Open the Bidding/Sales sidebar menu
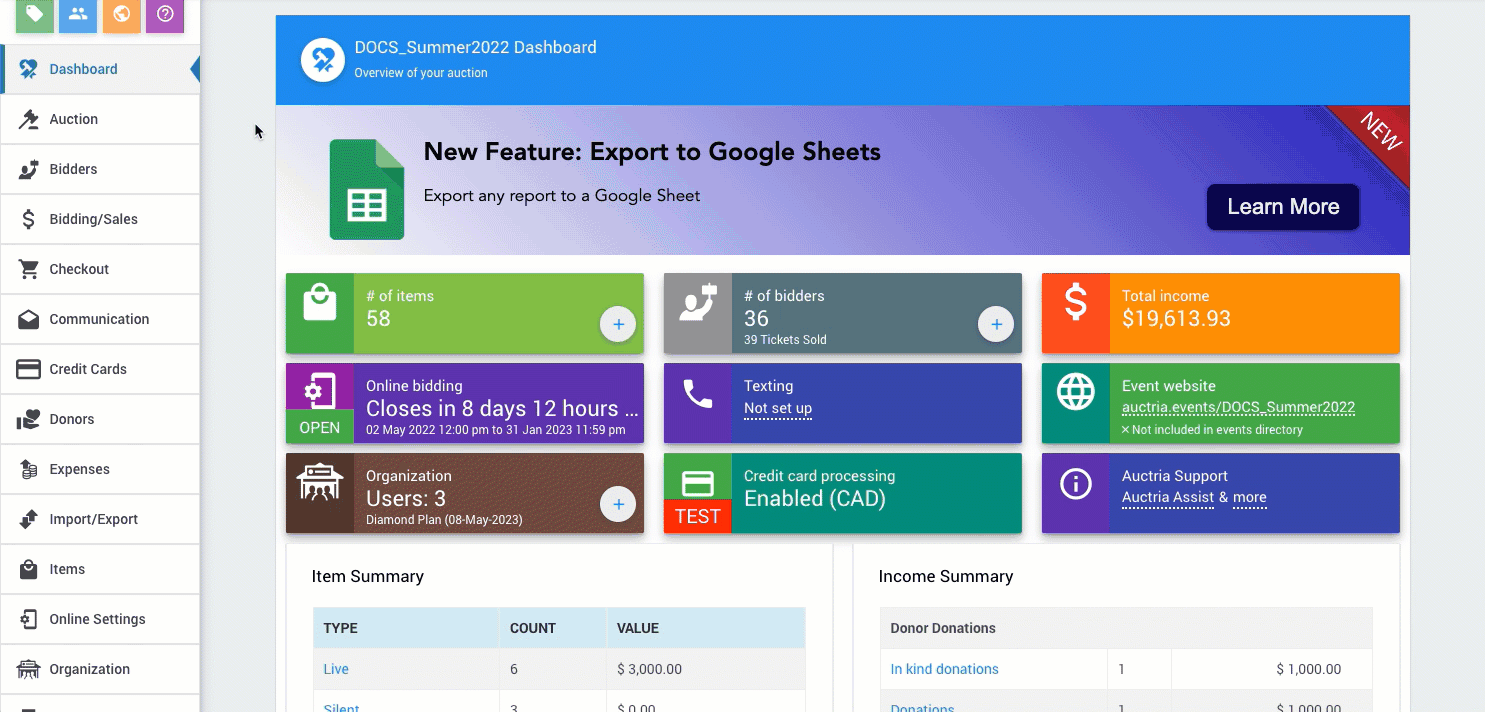Screen dimensions: 1485x712 pyautogui.click(x=94, y=219)
